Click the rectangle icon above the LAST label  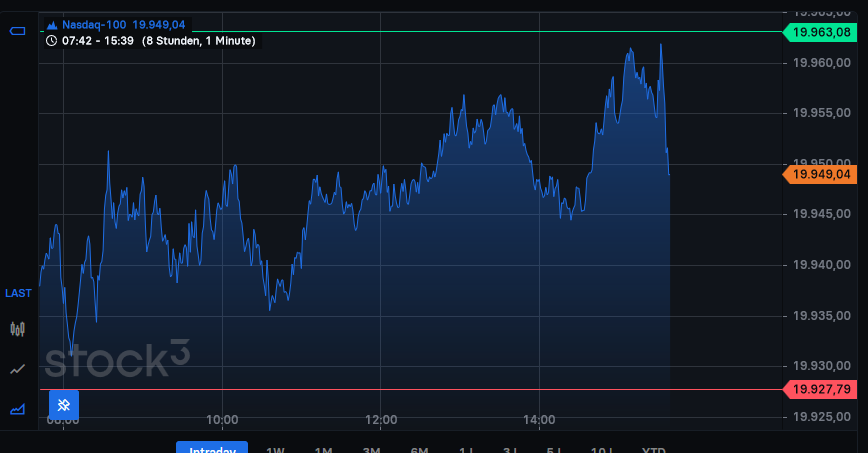[x=18, y=31]
